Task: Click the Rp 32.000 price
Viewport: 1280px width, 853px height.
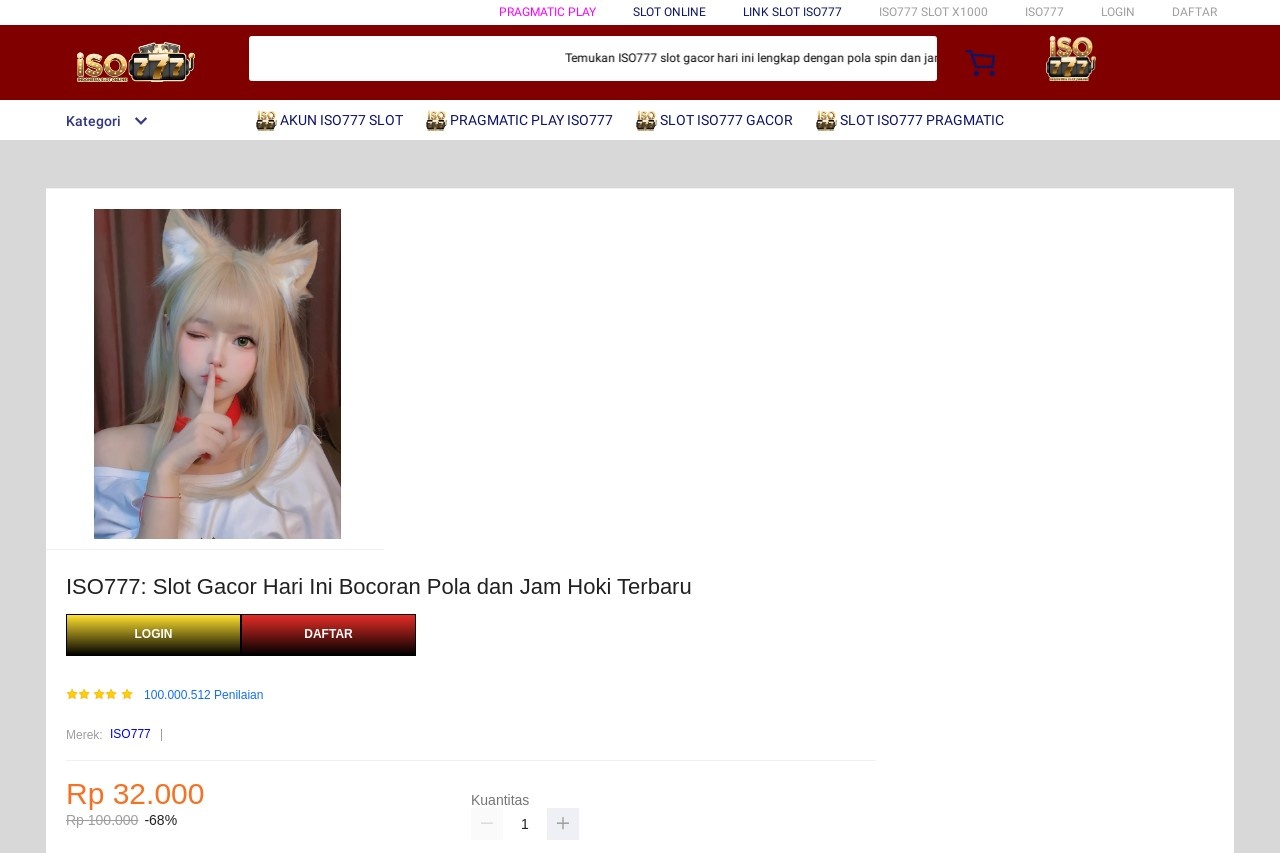Action: coord(135,794)
